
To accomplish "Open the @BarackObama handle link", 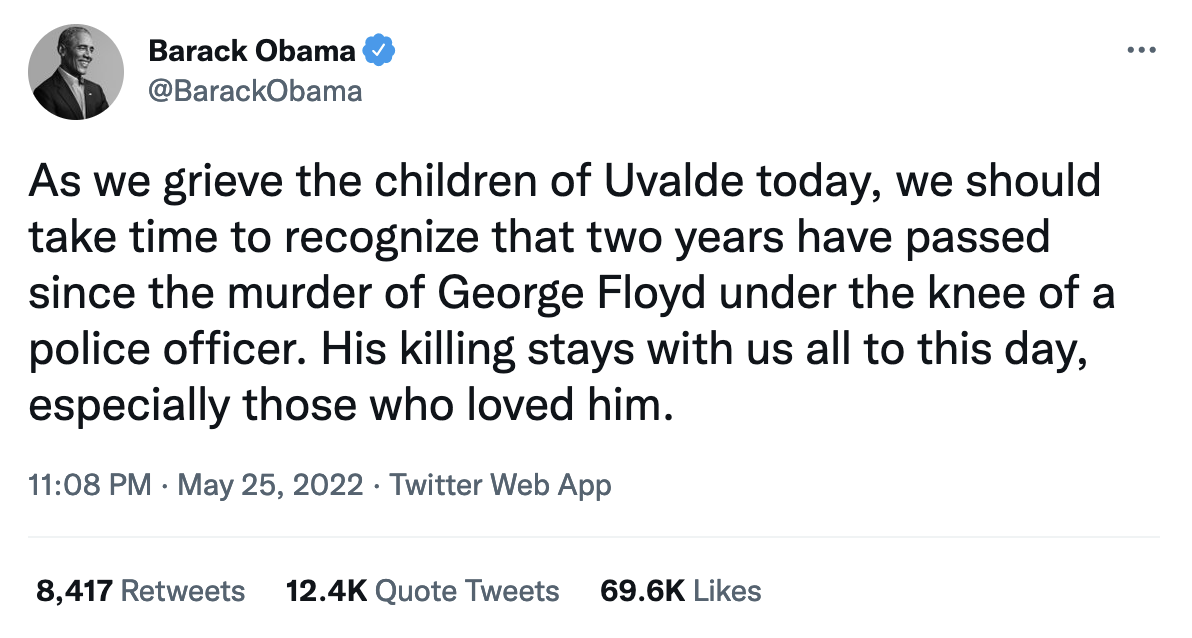I will pyautogui.click(x=255, y=91).
